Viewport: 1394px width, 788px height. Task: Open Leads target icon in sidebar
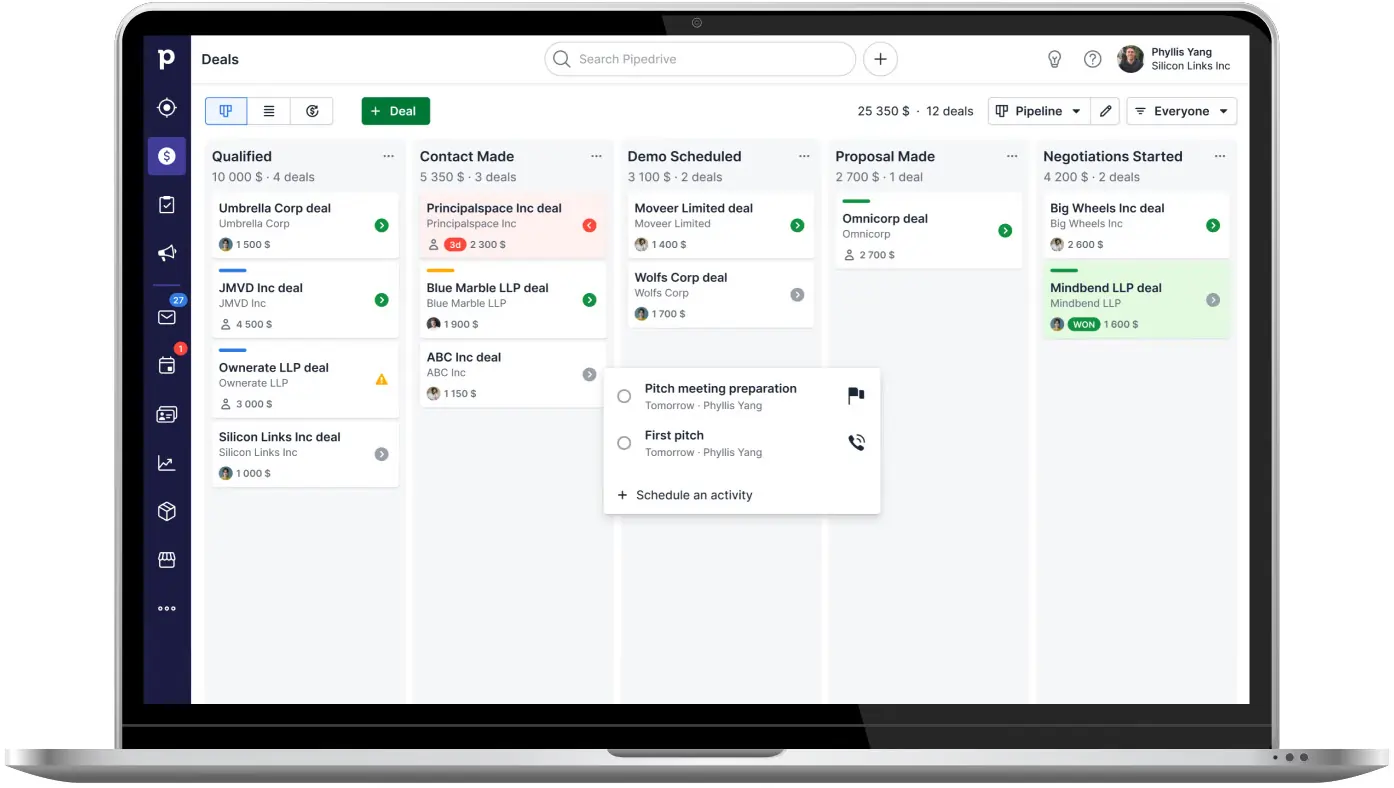pyautogui.click(x=167, y=108)
